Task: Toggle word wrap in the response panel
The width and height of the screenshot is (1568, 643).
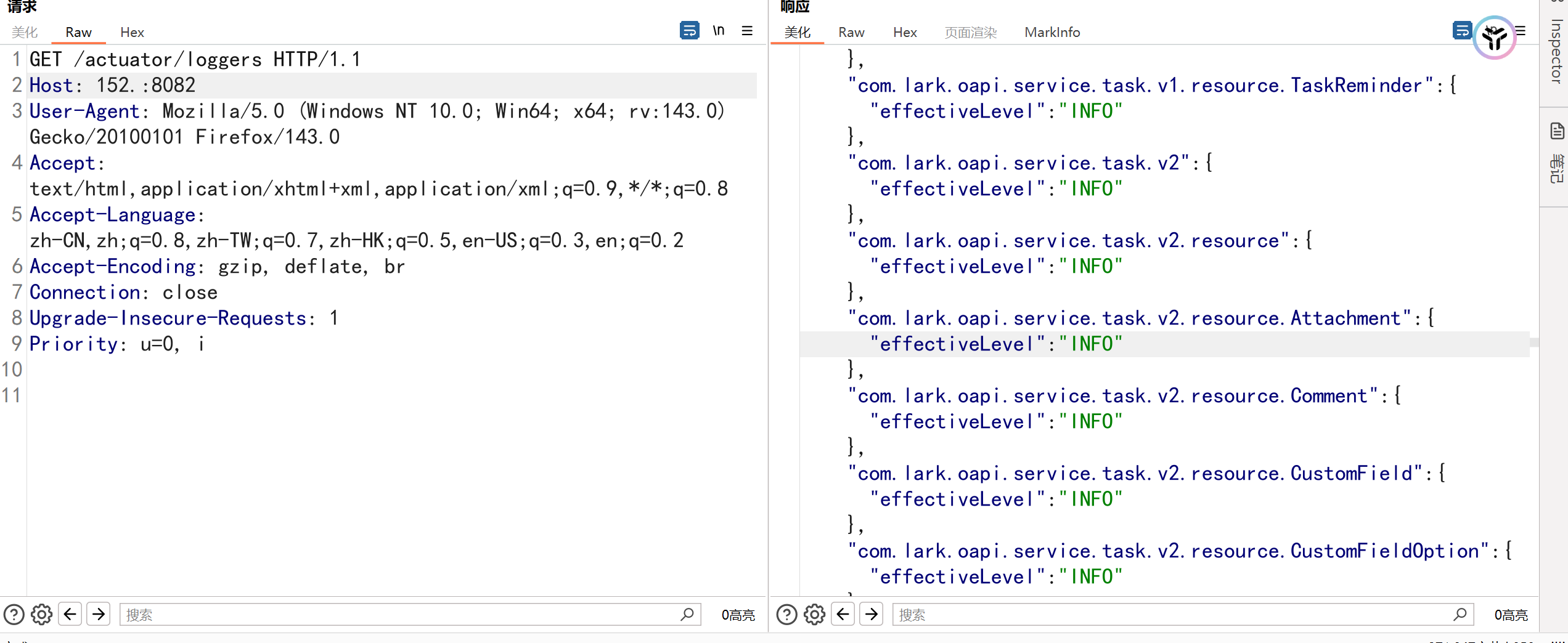Action: [1461, 30]
